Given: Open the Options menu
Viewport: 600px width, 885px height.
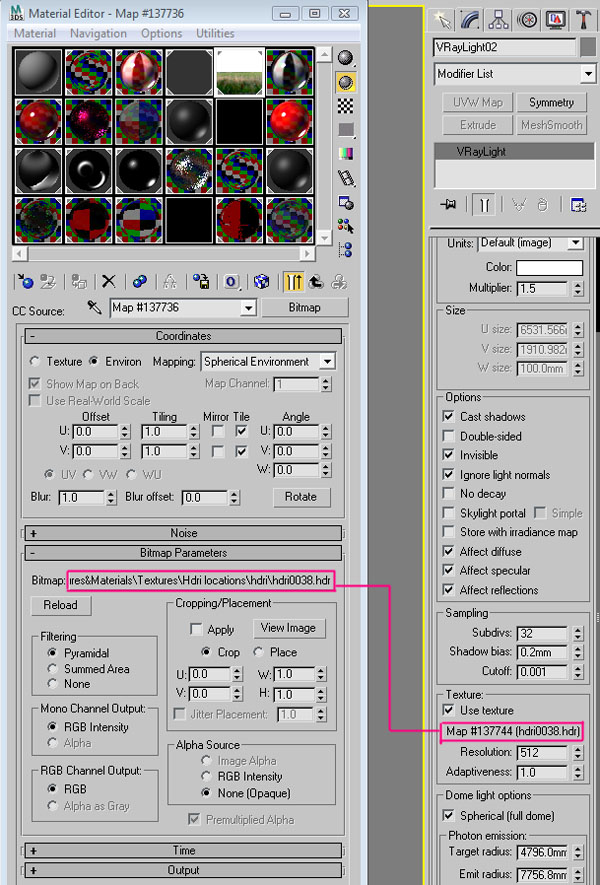Looking at the screenshot, I should tap(161, 33).
